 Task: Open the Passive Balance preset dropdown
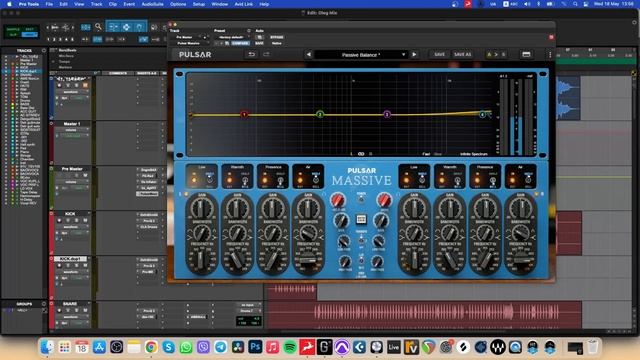click(361, 54)
